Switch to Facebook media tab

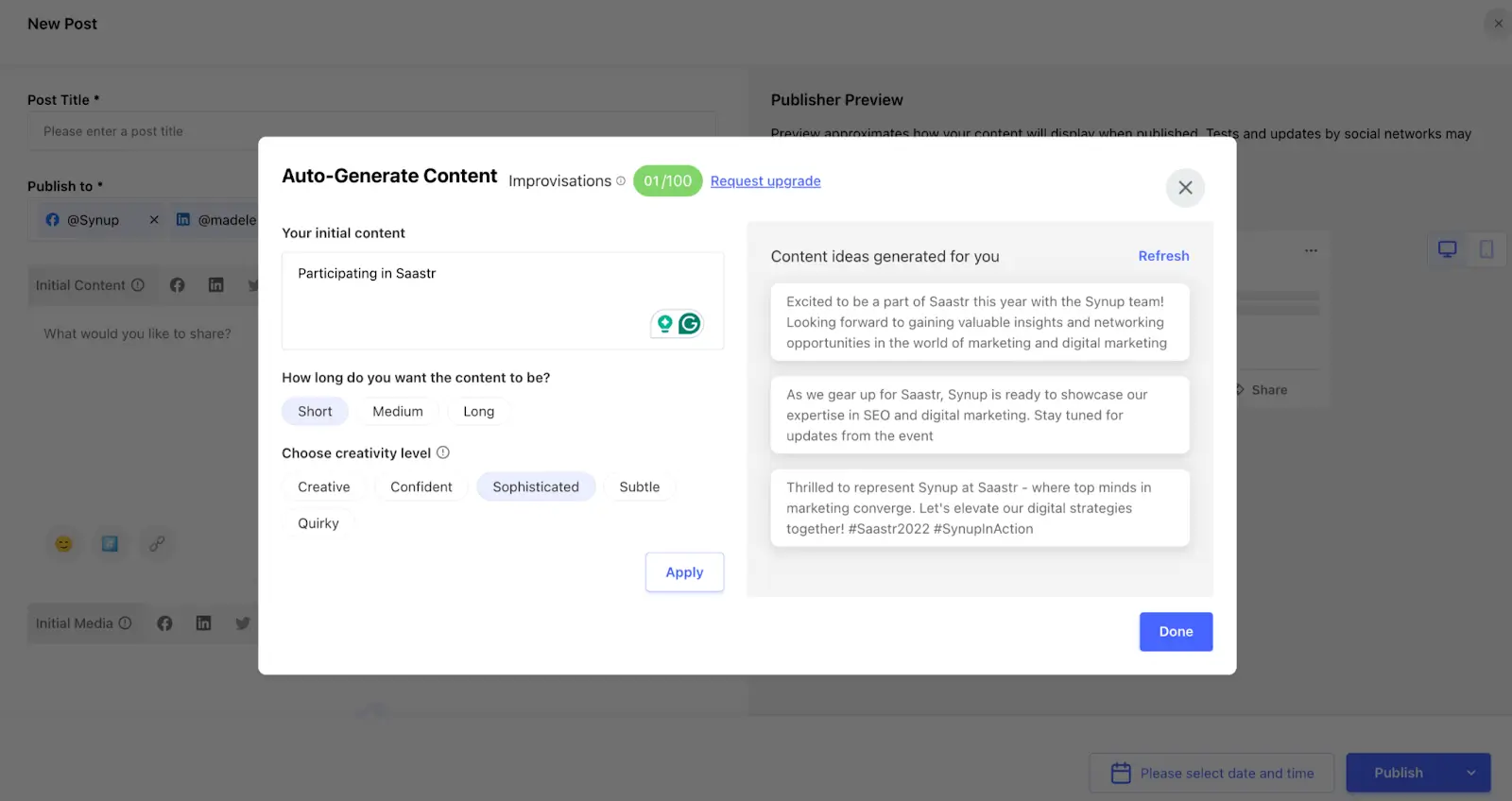click(x=165, y=623)
